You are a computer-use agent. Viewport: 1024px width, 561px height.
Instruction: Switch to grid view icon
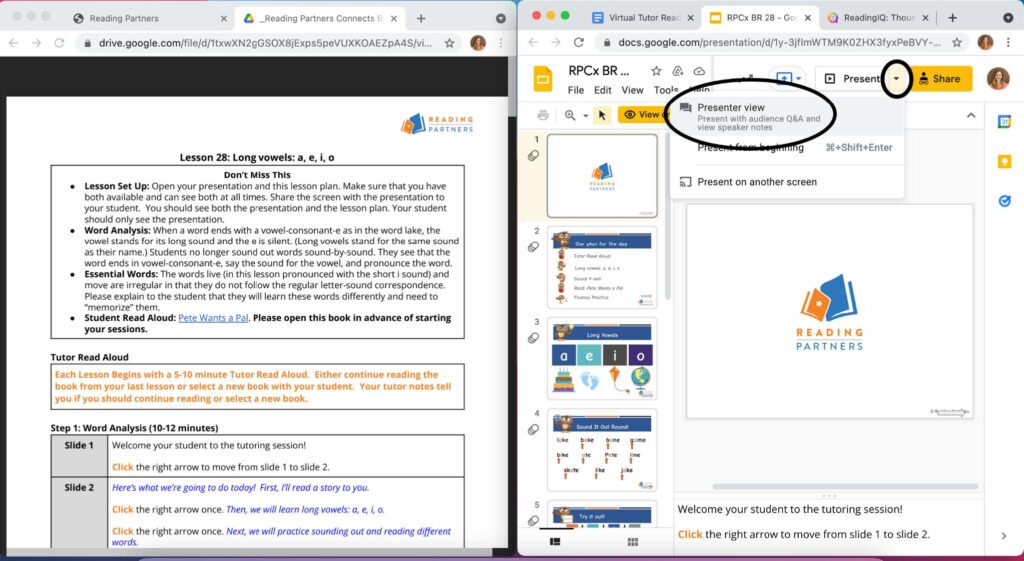coord(632,541)
